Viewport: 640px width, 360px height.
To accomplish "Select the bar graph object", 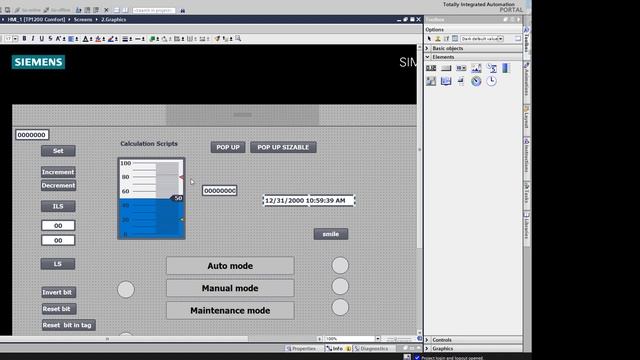I will [151, 198].
